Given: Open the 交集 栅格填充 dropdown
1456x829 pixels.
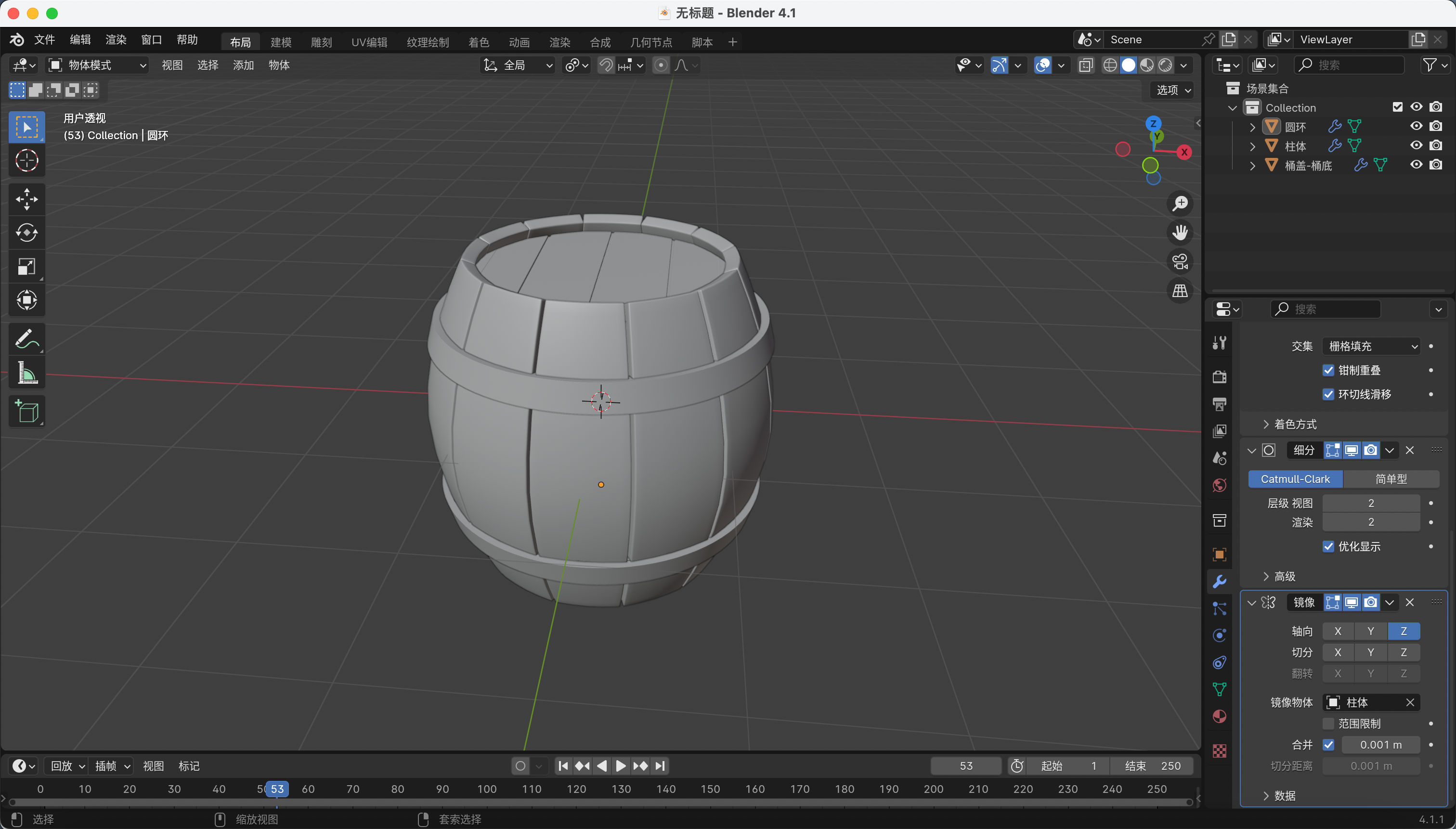Looking at the screenshot, I should tap(1371, 346).
